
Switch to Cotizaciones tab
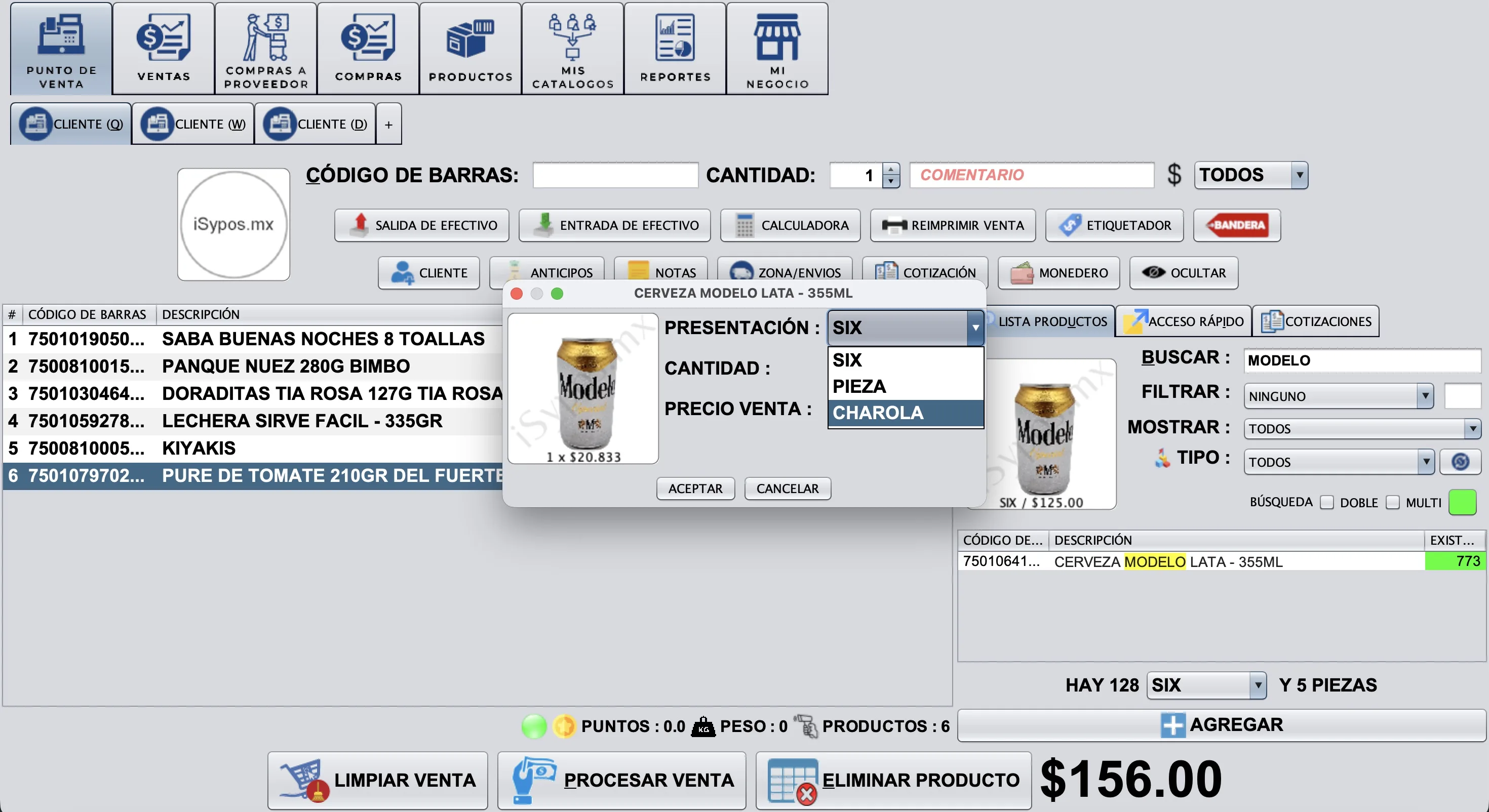(x=1316, y=321)
